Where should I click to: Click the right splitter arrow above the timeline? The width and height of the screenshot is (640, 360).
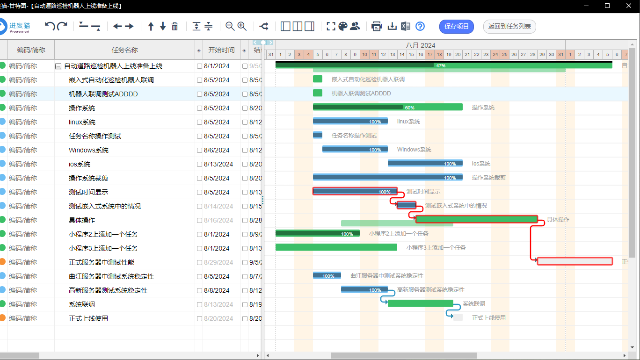coord(270,42)
